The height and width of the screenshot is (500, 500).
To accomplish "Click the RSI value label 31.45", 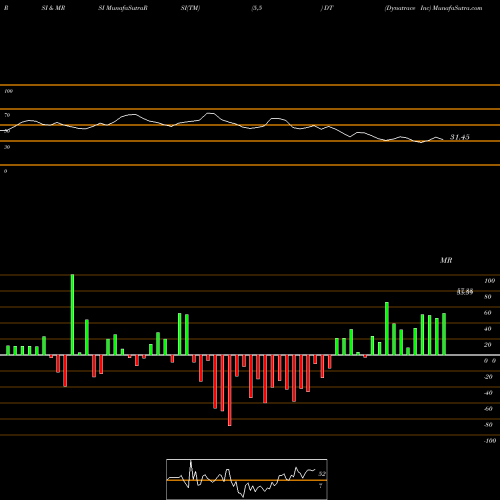I will pyautogui.click(x=460, y=137).
